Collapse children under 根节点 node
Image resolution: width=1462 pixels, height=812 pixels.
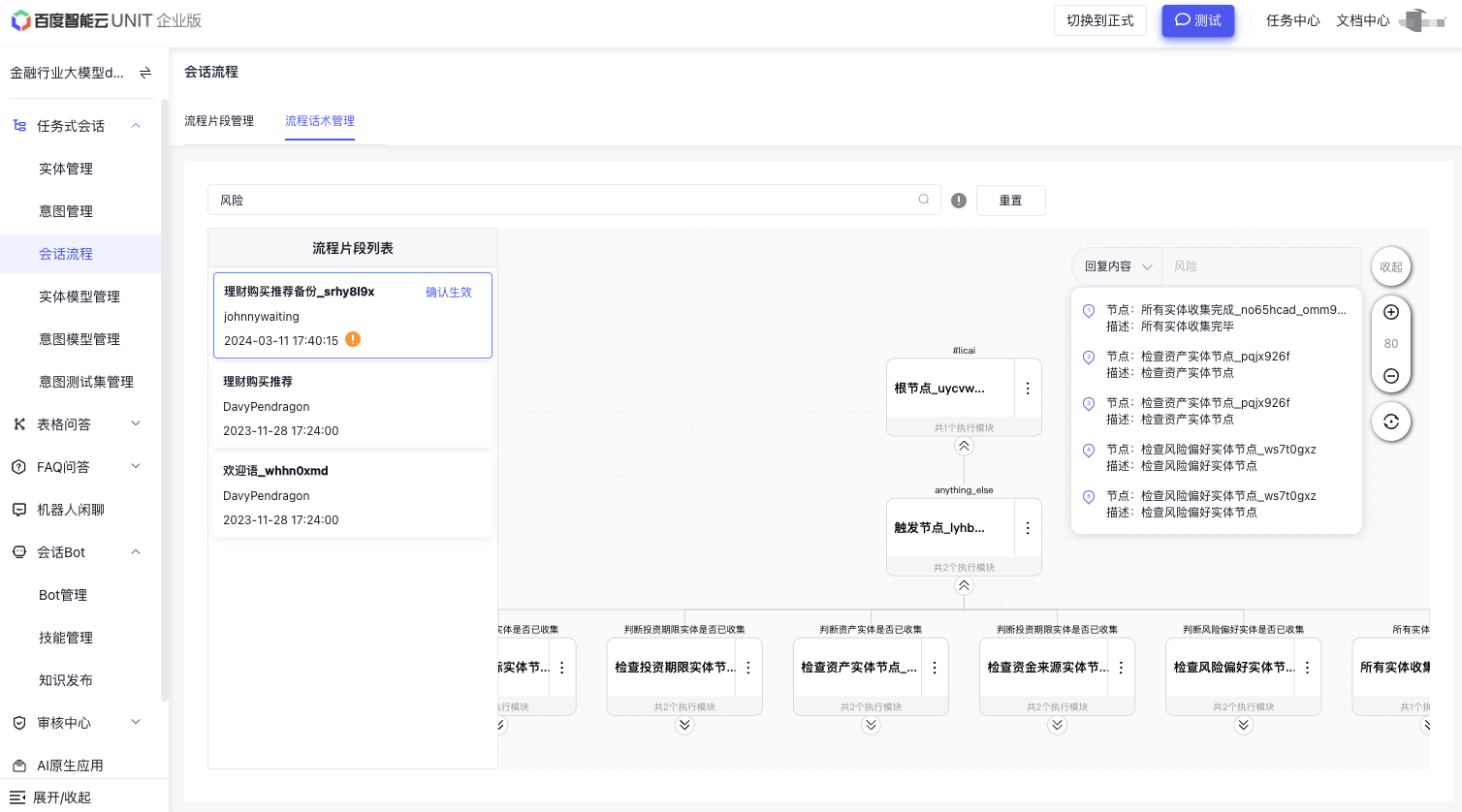[964, 447]
